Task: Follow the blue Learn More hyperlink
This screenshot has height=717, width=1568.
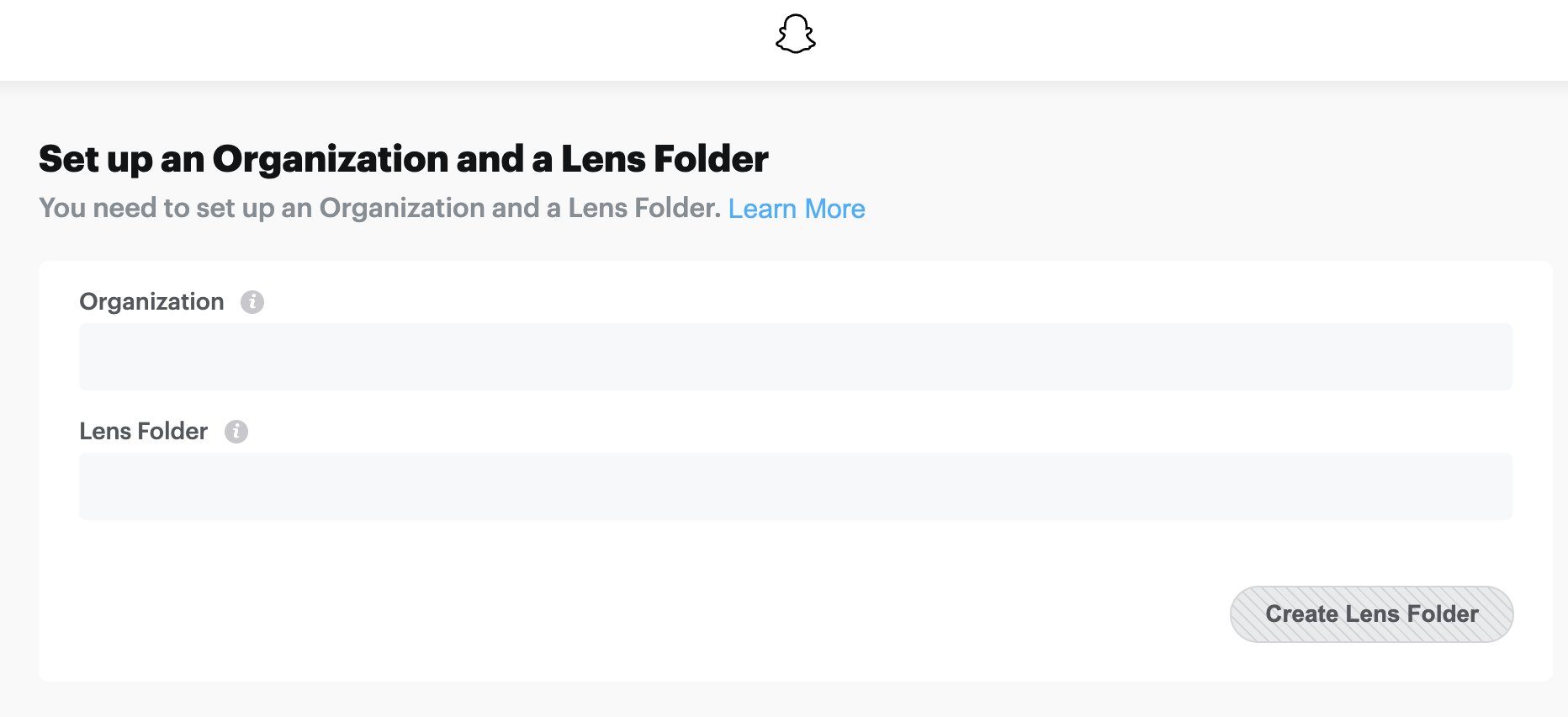Action: [x=796, y=209]
